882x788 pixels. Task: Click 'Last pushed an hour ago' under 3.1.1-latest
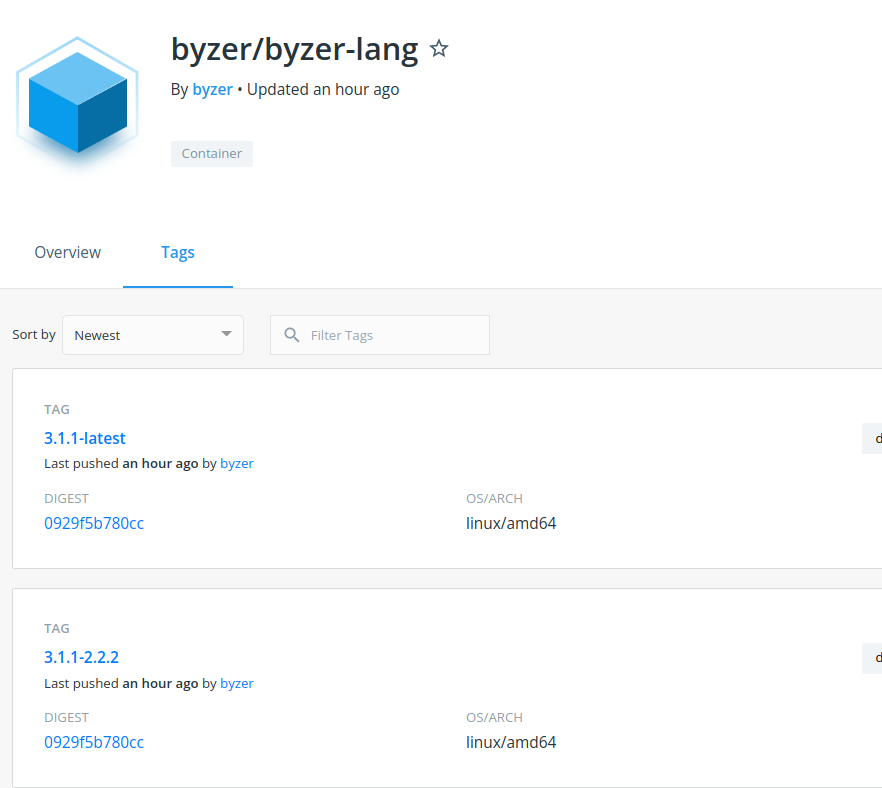pyautogui.click(x=121, y=463)
